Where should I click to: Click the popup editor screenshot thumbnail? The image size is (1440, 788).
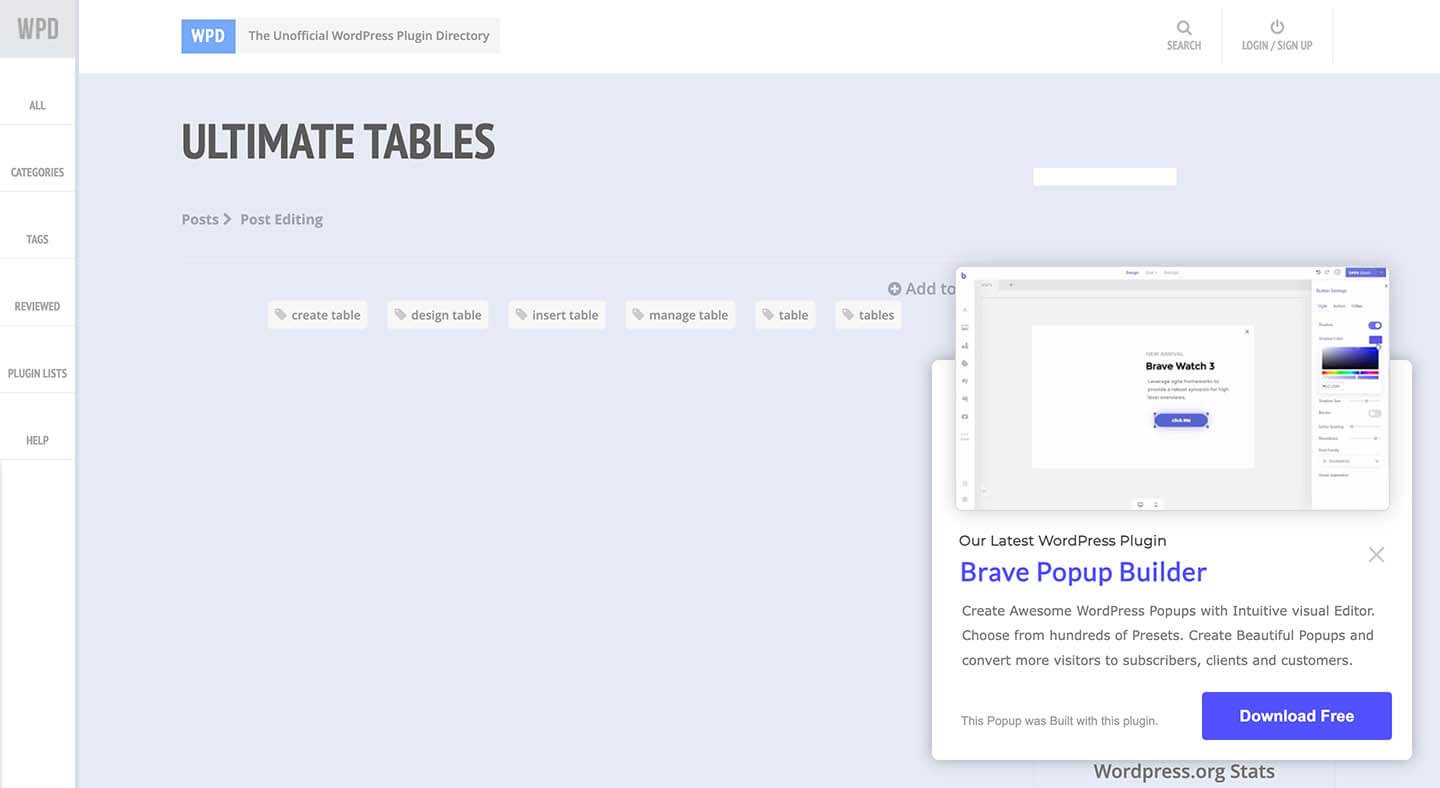pyautogui.click(x=1173, y=389)
